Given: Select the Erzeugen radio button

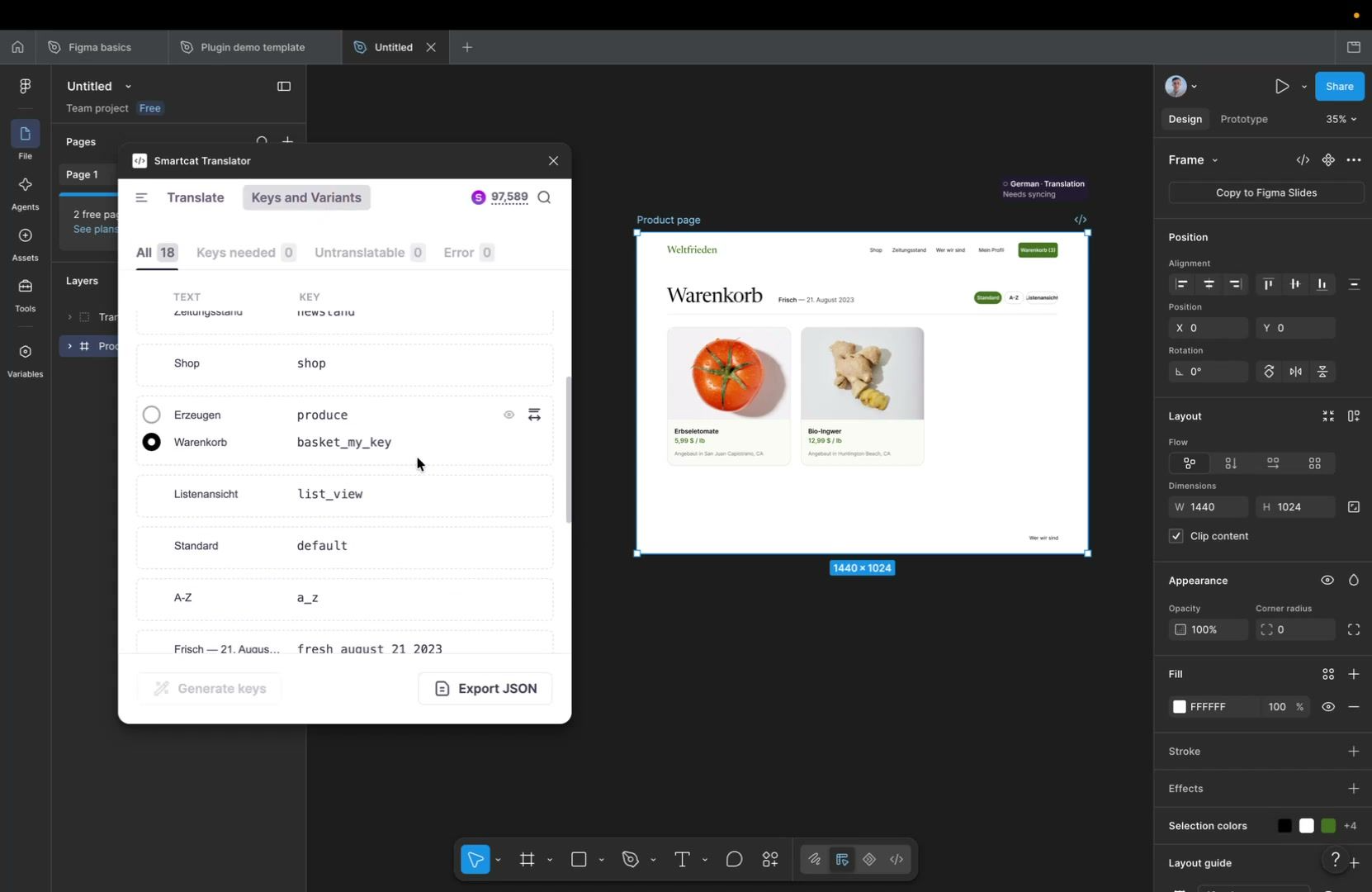Looking at the screenshot, I should [151, 415].
